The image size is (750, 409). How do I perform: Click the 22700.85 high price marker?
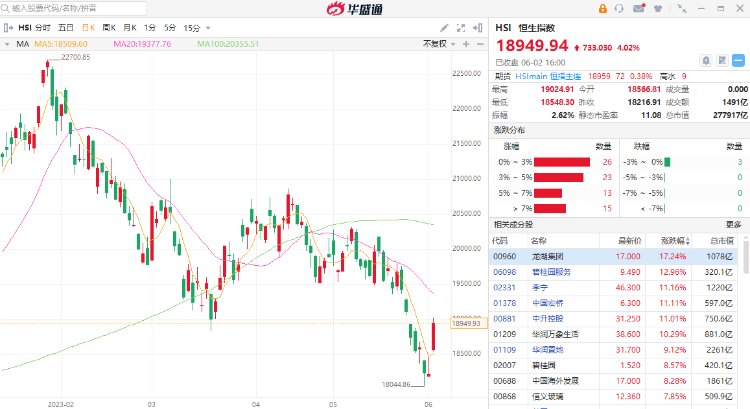pos(76,57)
